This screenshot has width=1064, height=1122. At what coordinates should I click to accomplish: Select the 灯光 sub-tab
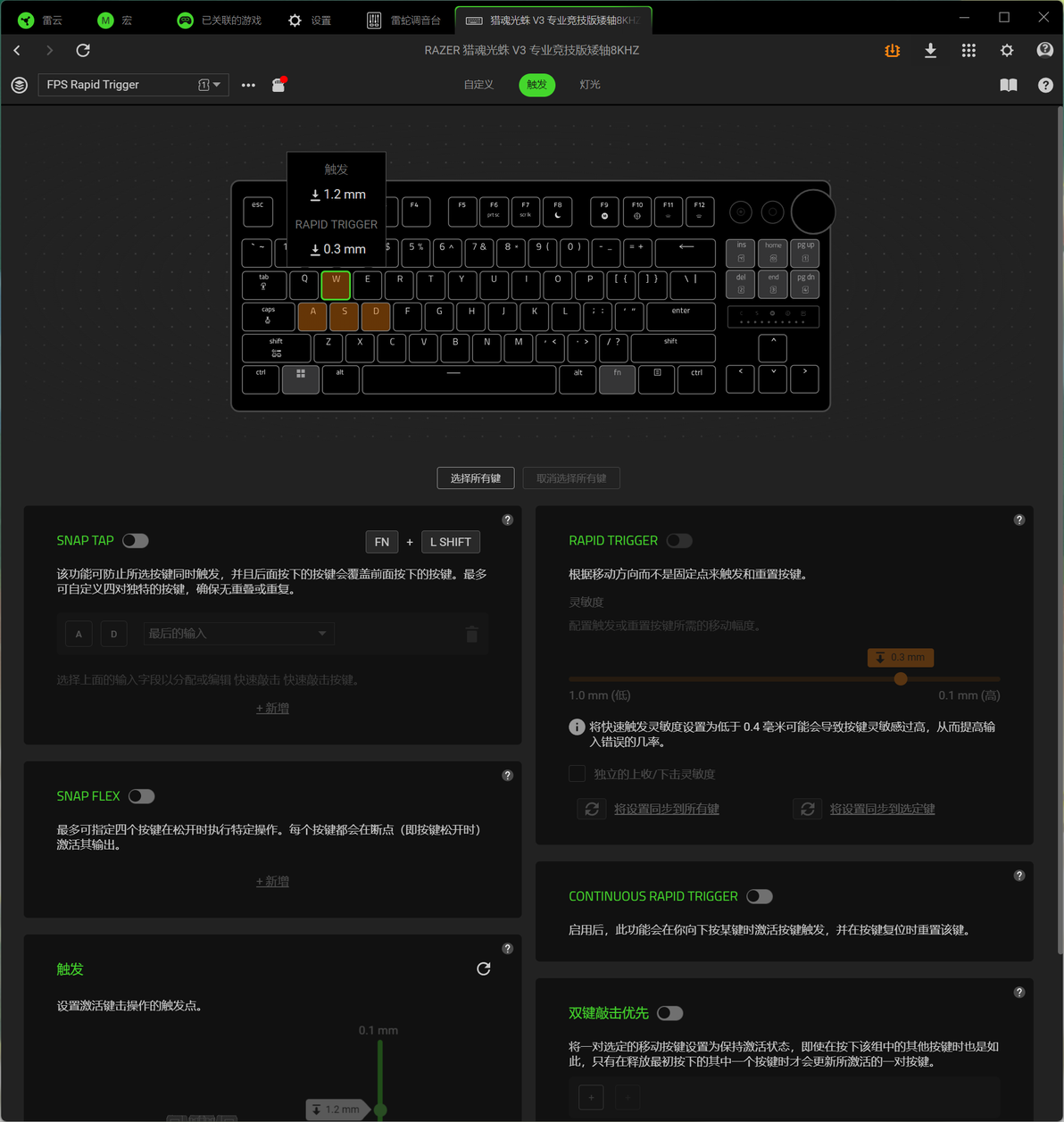click(590, 85)
